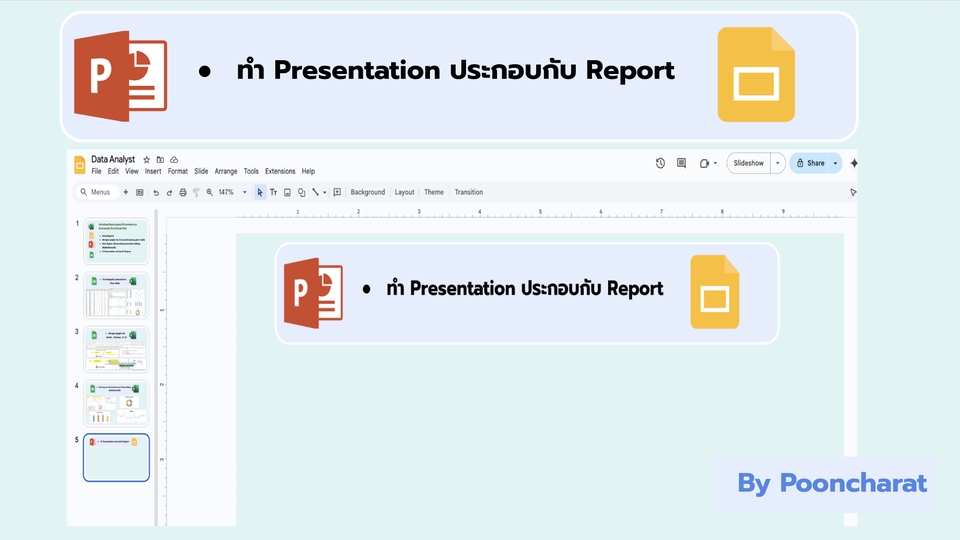
Task: Add a new slide with the plus icon
Action: tap(126, 192)
